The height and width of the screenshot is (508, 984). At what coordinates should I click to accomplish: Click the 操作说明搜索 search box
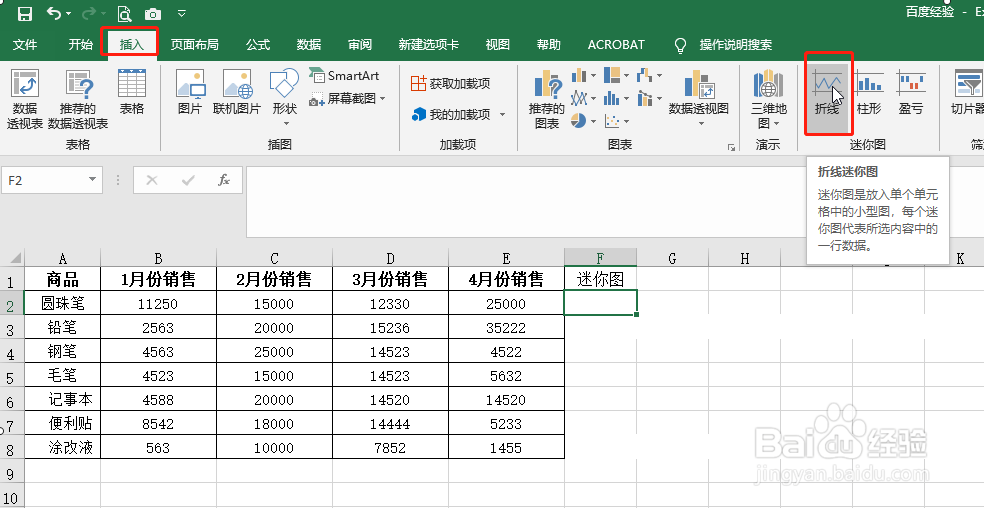tap(735, 45)
